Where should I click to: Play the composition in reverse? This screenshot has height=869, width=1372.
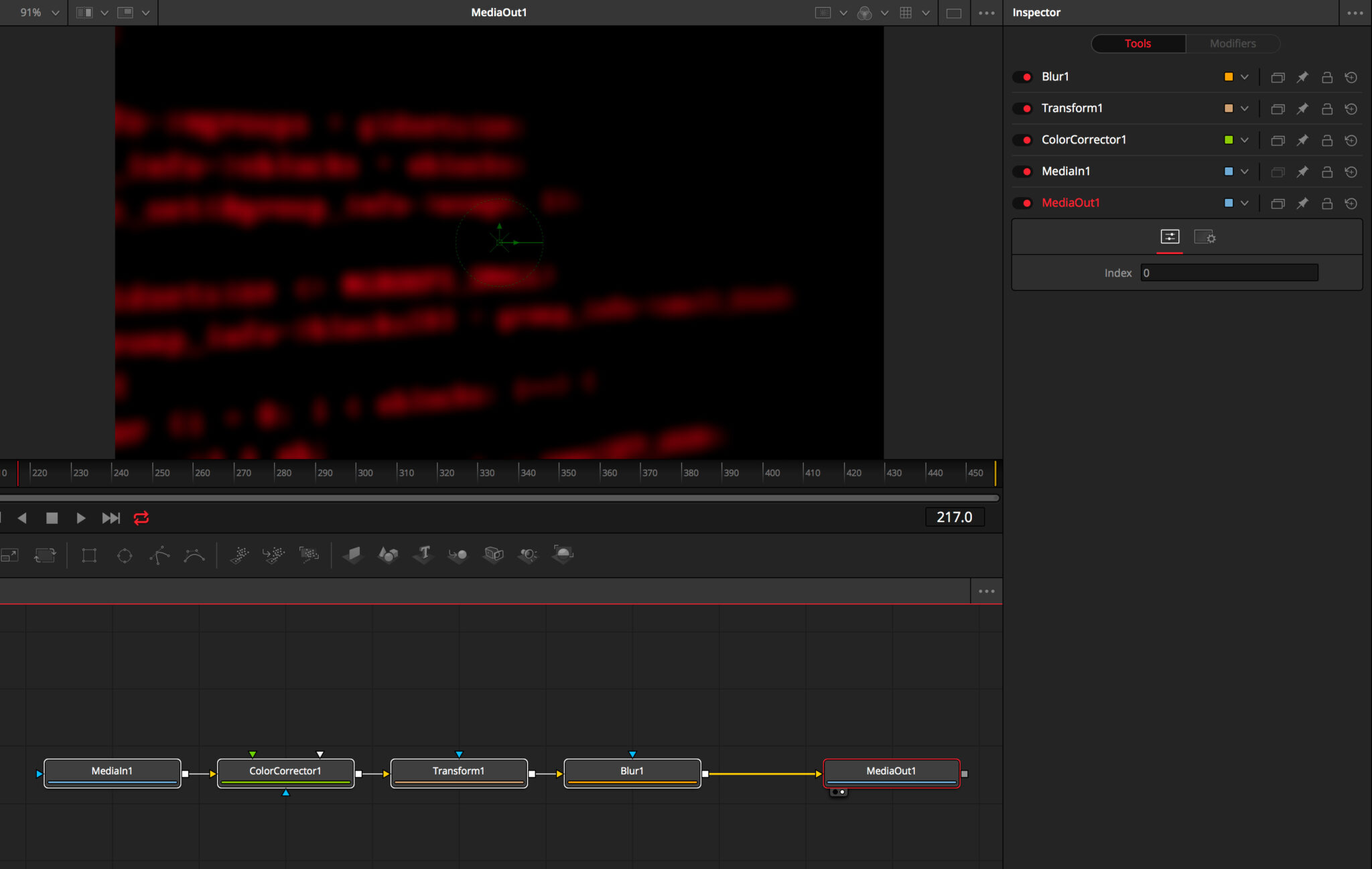point(22,518)
